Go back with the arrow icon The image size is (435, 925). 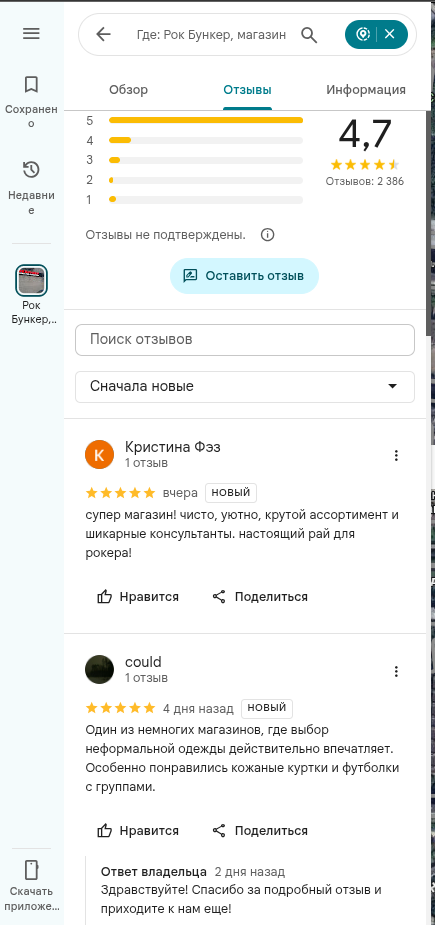coord(103,34)
